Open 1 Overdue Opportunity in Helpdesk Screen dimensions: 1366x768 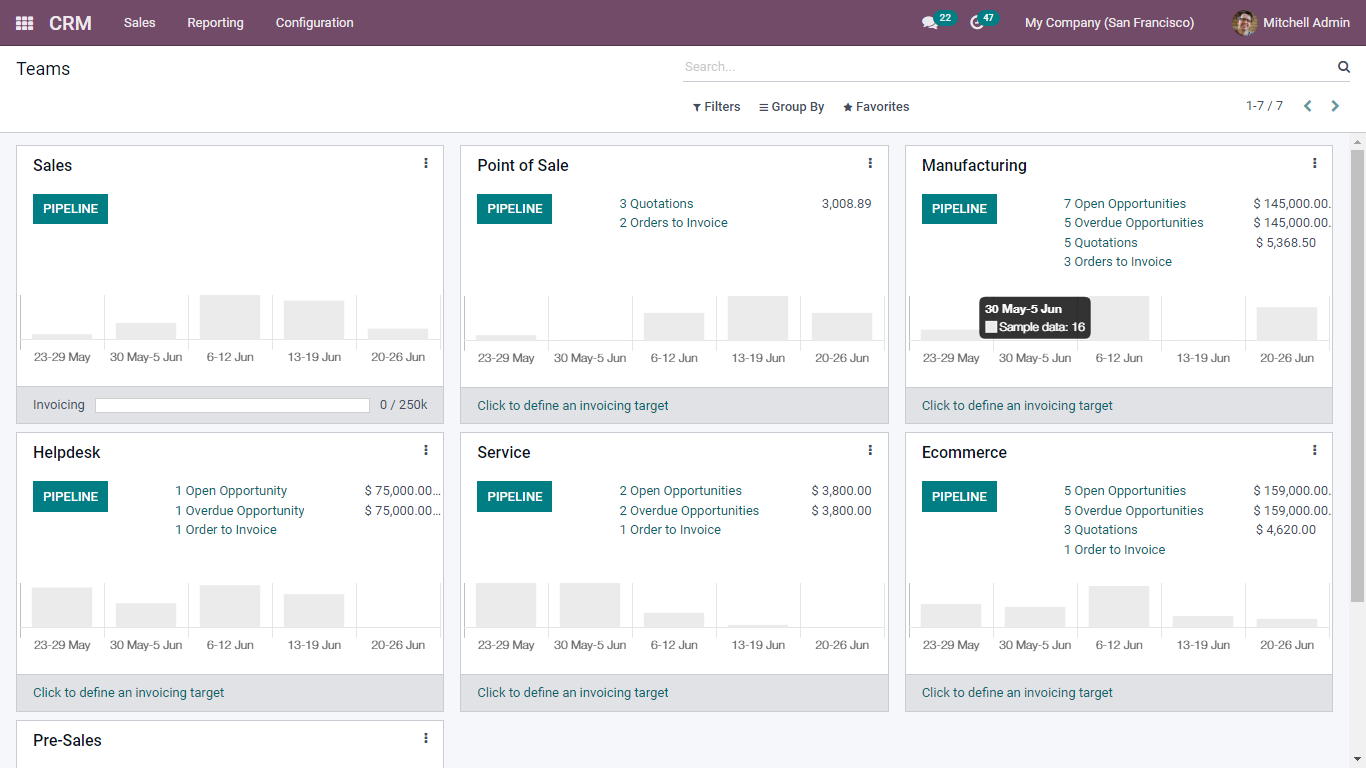click(240, 511)
